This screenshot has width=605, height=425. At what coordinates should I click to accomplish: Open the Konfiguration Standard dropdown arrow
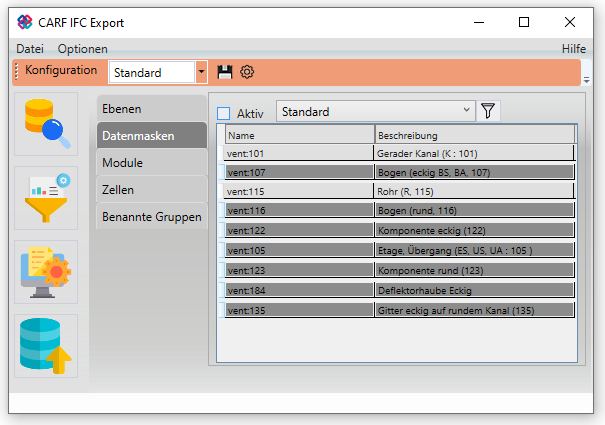(x=201, y=72)
